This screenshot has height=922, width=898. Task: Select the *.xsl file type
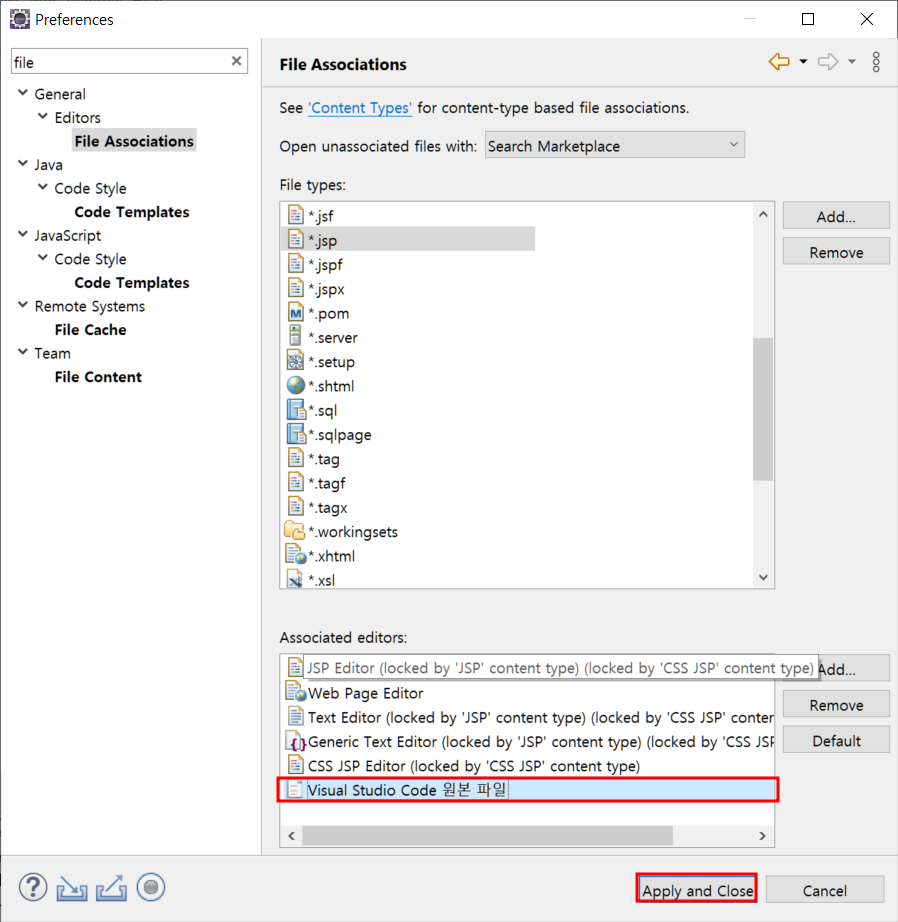322,580
